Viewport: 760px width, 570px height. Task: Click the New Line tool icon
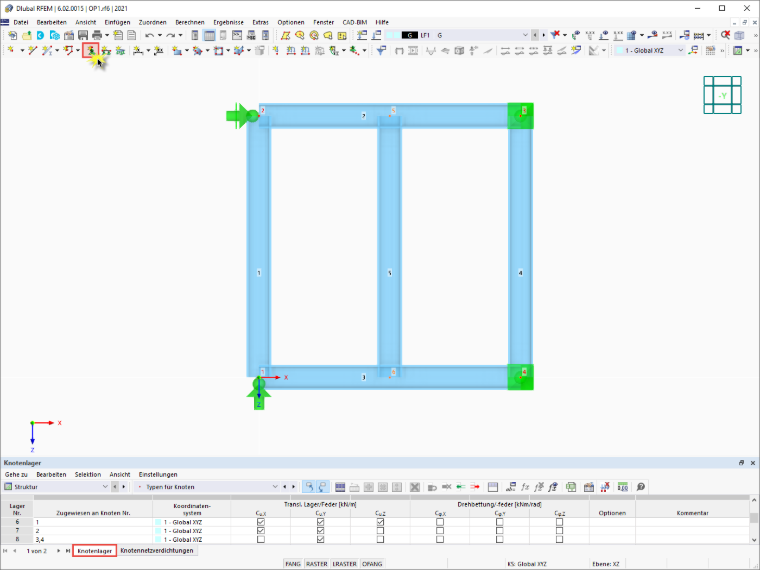pos(32,50)
